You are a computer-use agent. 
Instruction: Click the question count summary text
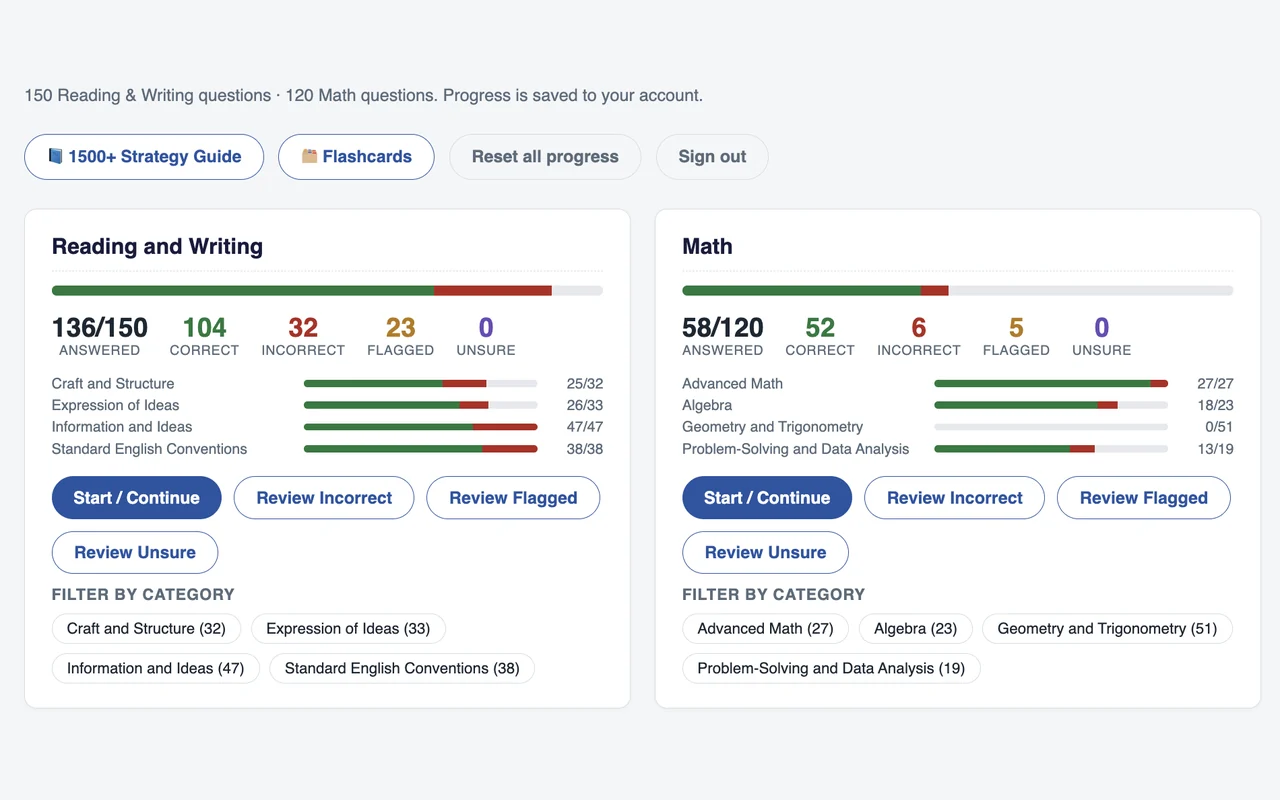click(x=364, y=96)
